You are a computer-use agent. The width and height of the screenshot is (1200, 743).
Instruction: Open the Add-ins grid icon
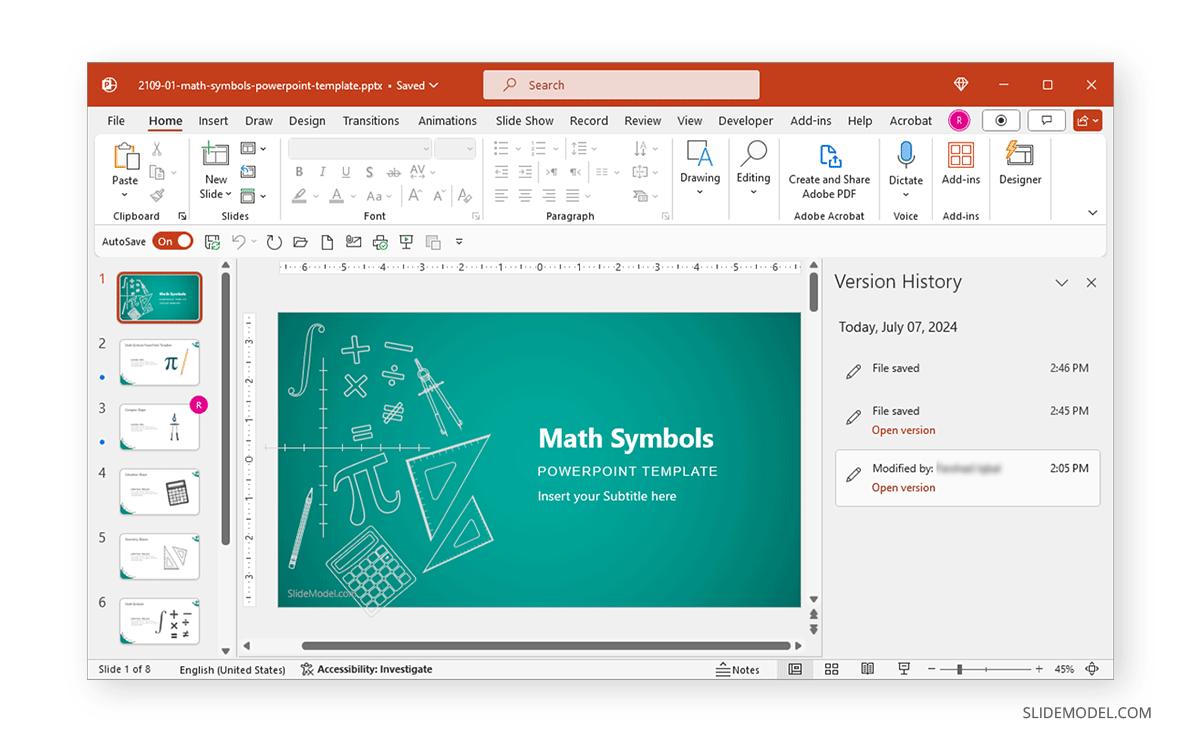click(961, 155)
